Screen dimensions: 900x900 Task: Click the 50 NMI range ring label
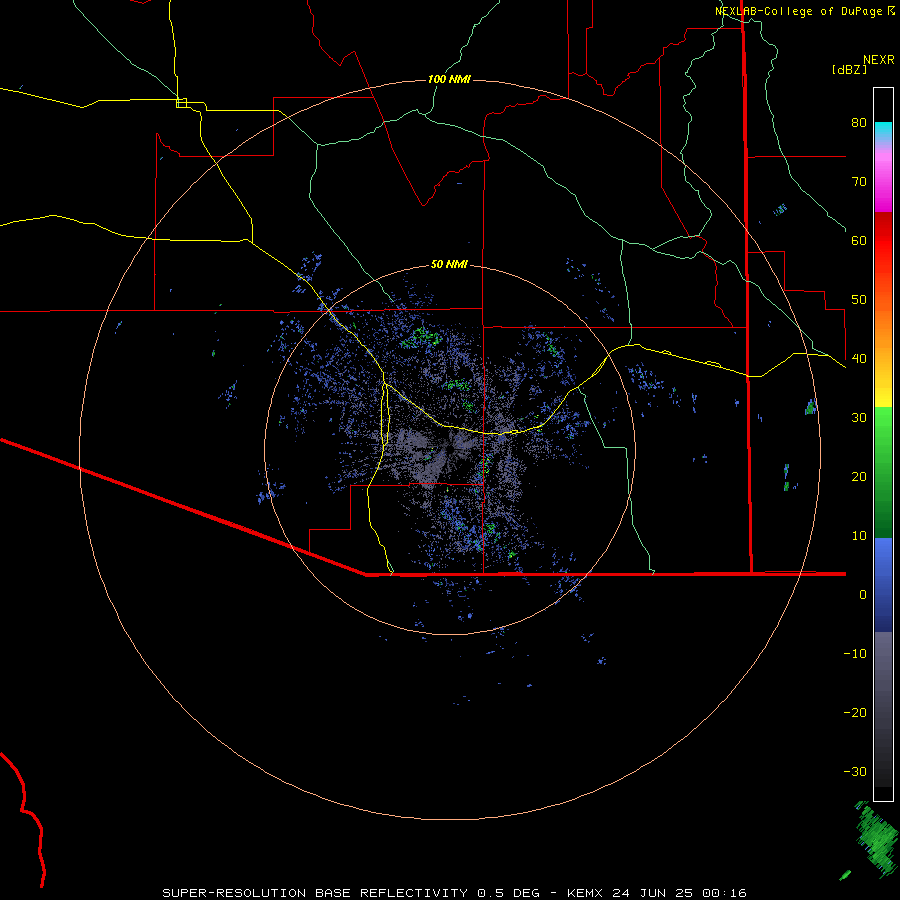(x=449, y=264)
